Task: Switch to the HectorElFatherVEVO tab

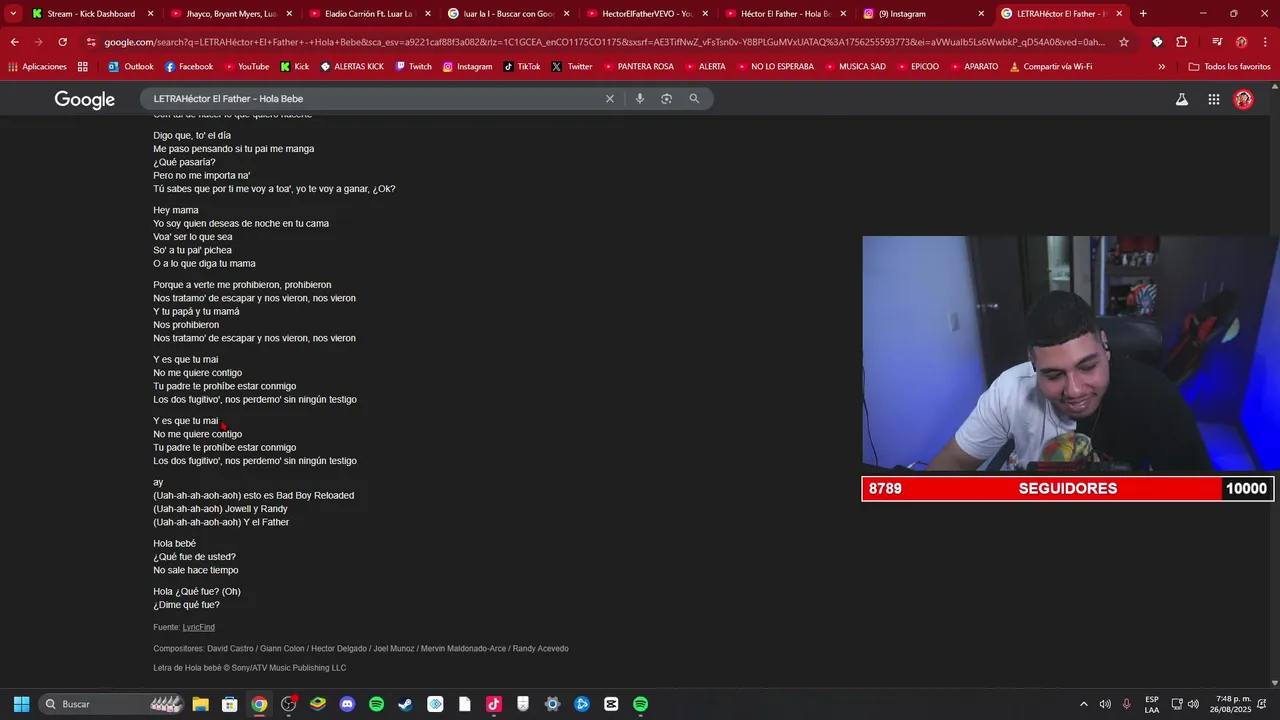Action: [646, 14]
